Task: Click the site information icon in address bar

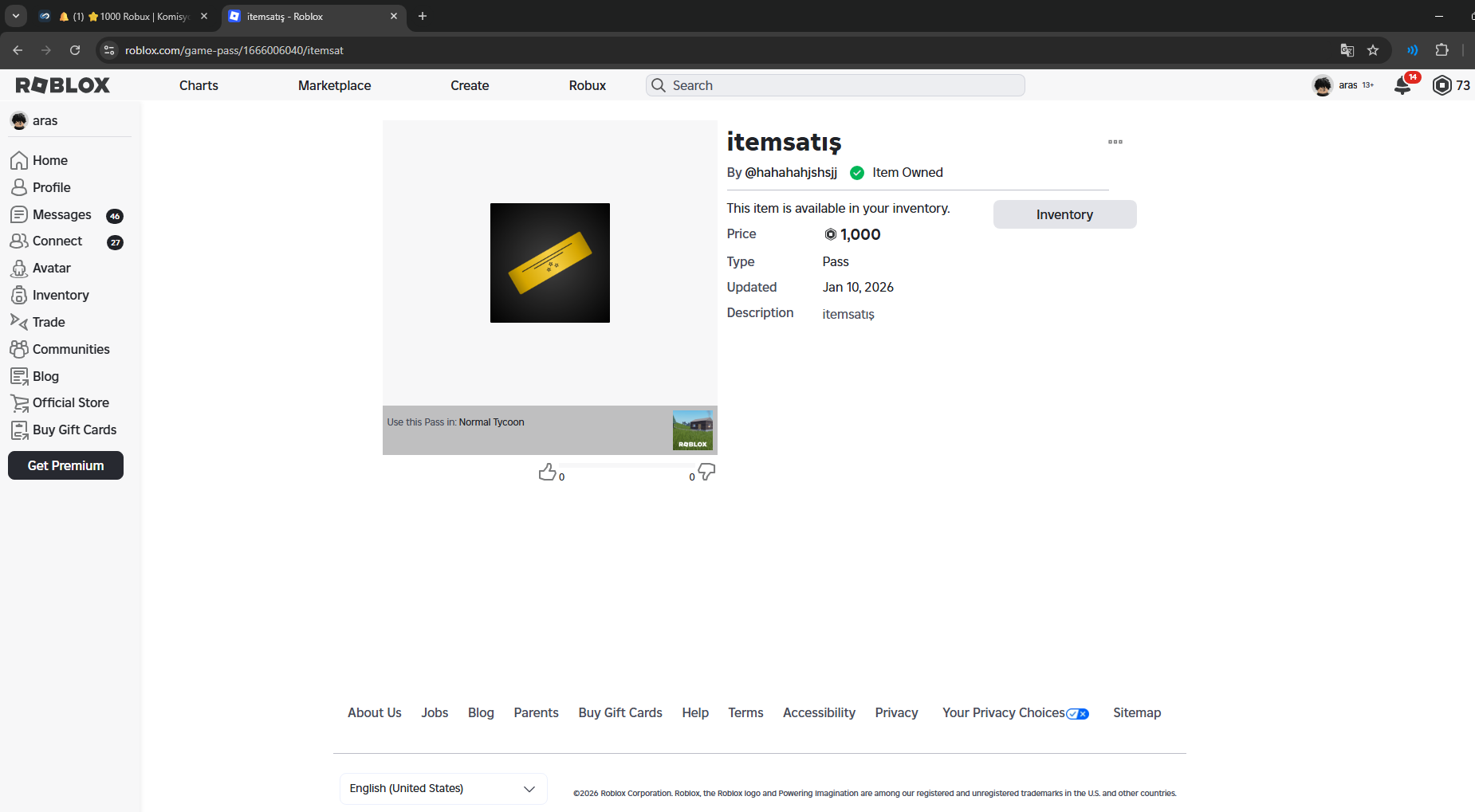Action: click(x=109, y=50)
